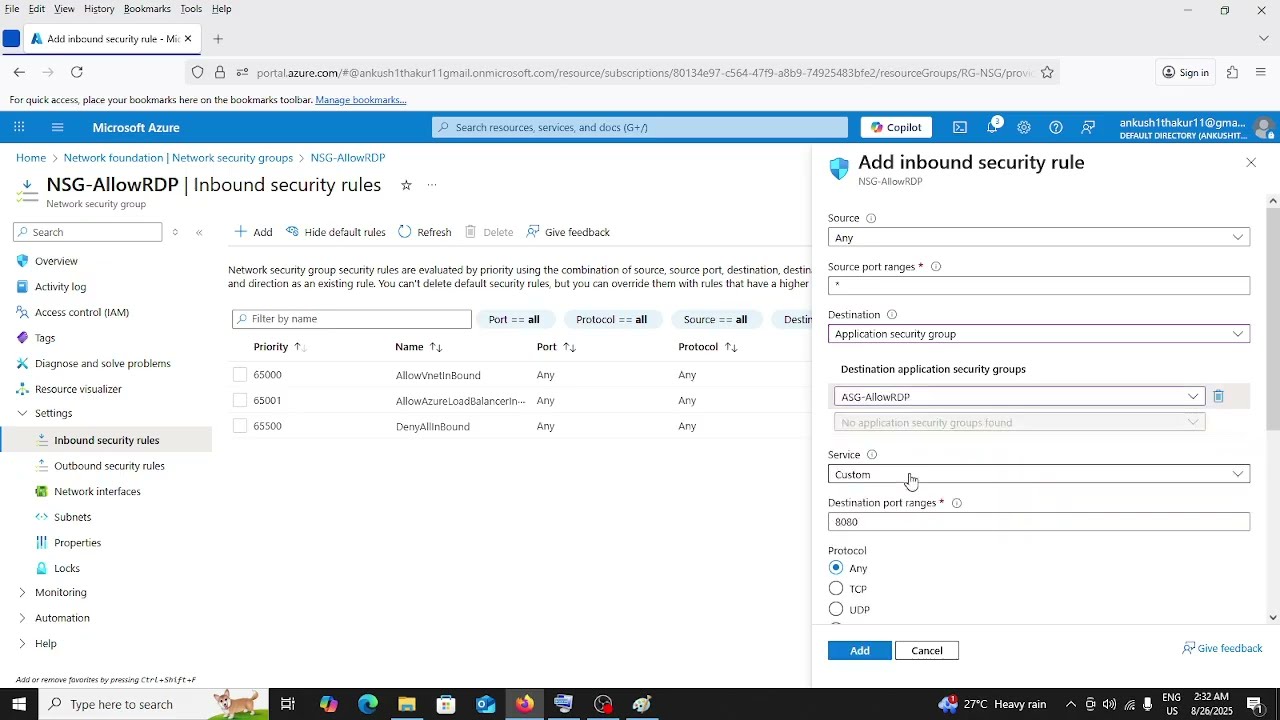1280x720 pixels.
Task: Reload the browser page
Action: click(77, 72)
